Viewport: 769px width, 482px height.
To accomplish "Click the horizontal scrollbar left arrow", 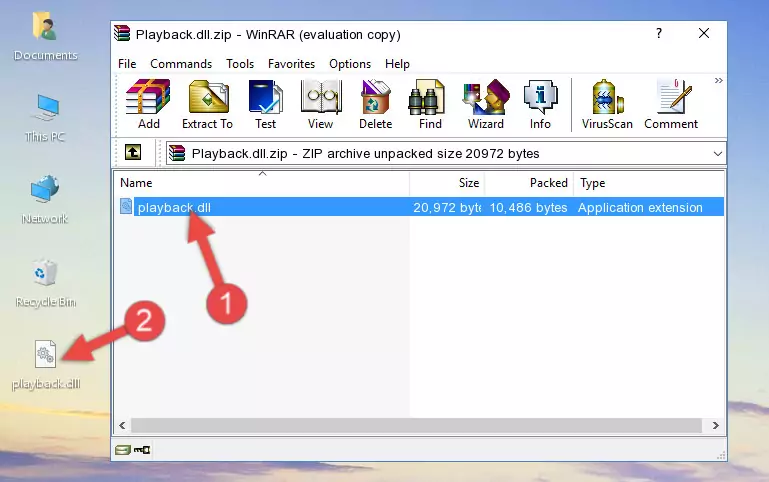I will click(x=123, y=425).
